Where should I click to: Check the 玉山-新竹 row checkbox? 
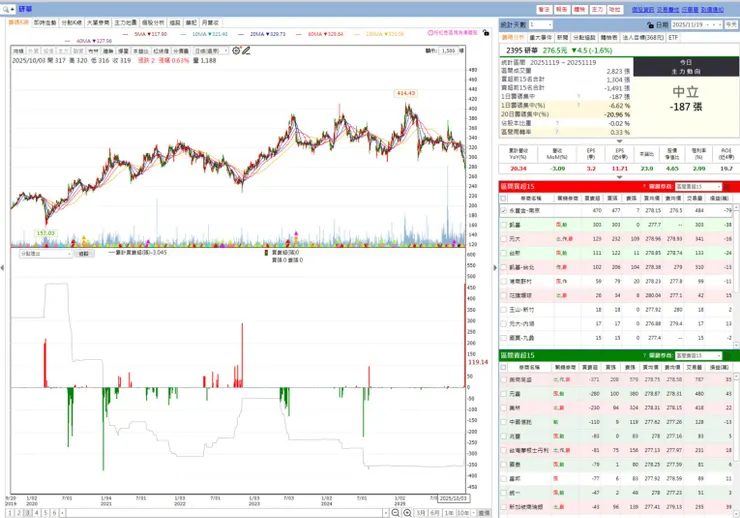click(x=504, y=309)
